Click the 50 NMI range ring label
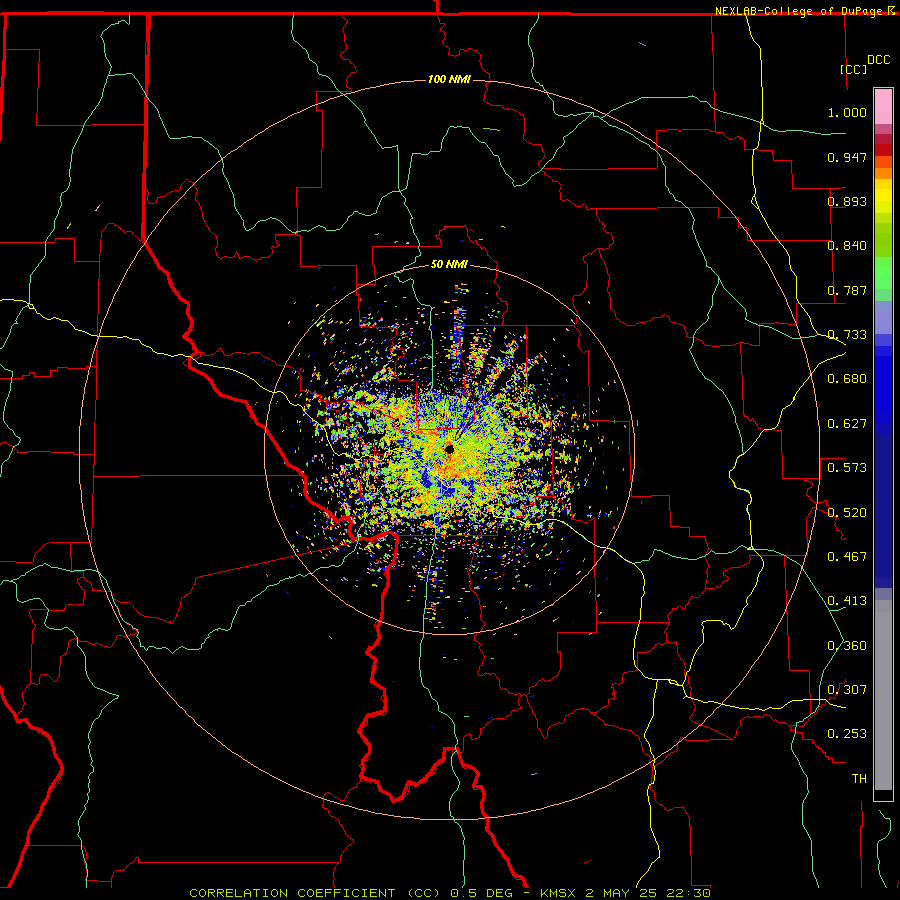Viewport: 900px width, 900px height. click(449, 264)
